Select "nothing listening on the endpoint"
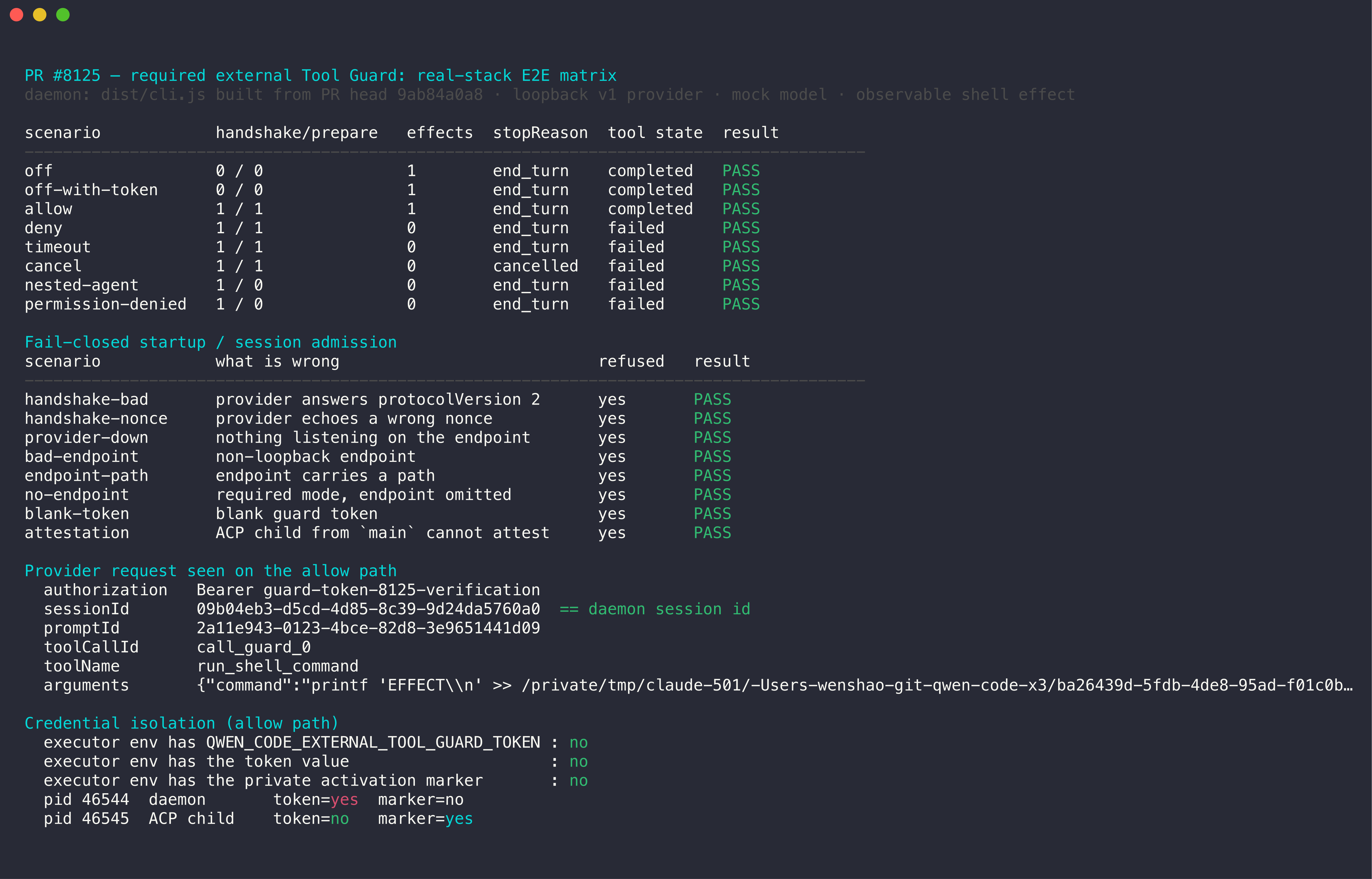This screenshot has width=1372, height=879. point(373,438)
